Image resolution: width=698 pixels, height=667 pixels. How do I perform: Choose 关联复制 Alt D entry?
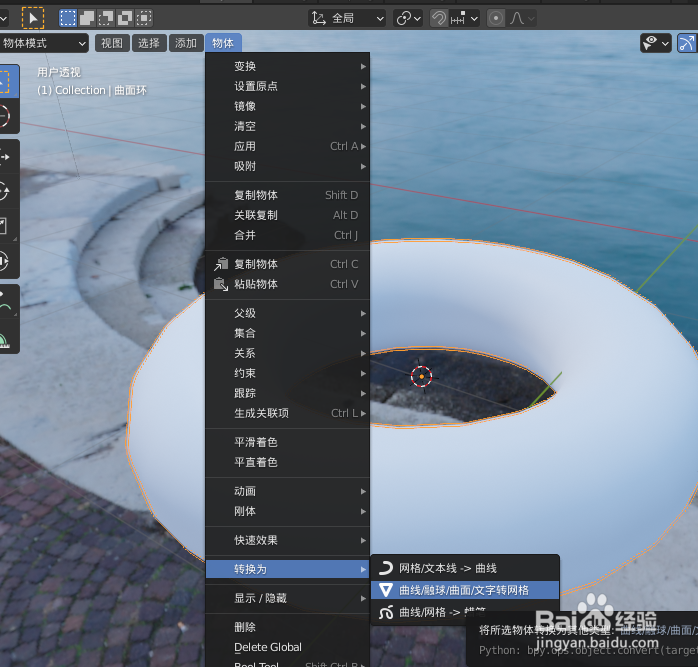point(288,215)
